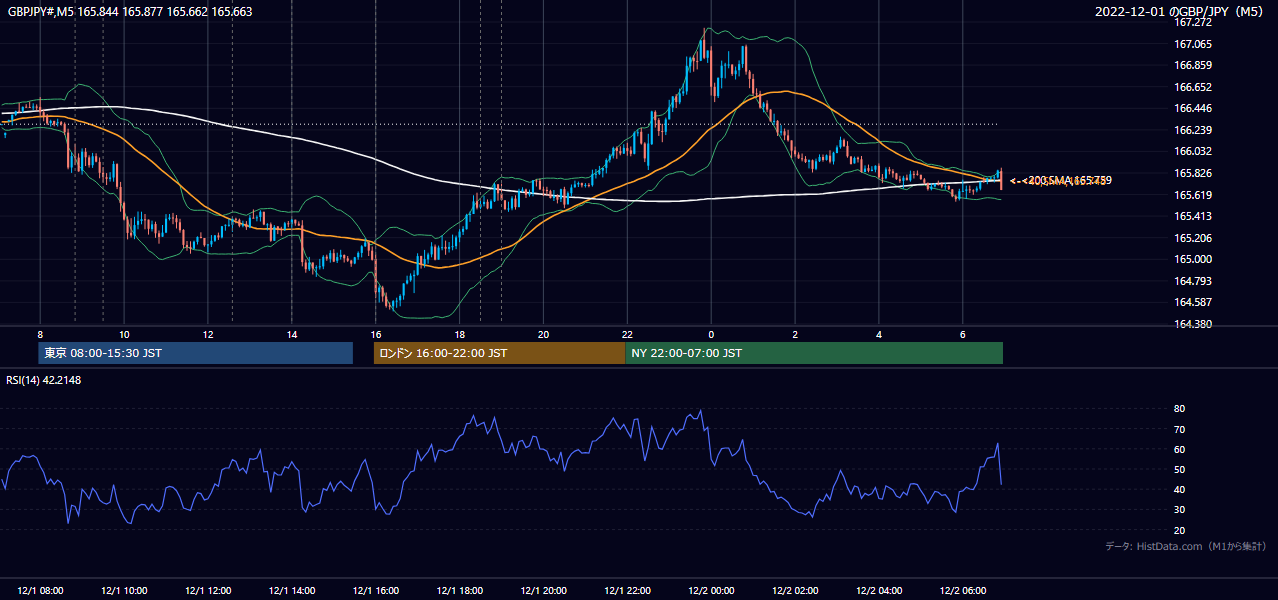Click RSI scale value 70
The height and width of the screenshot is (600, 1278).
click(1179, 429)
